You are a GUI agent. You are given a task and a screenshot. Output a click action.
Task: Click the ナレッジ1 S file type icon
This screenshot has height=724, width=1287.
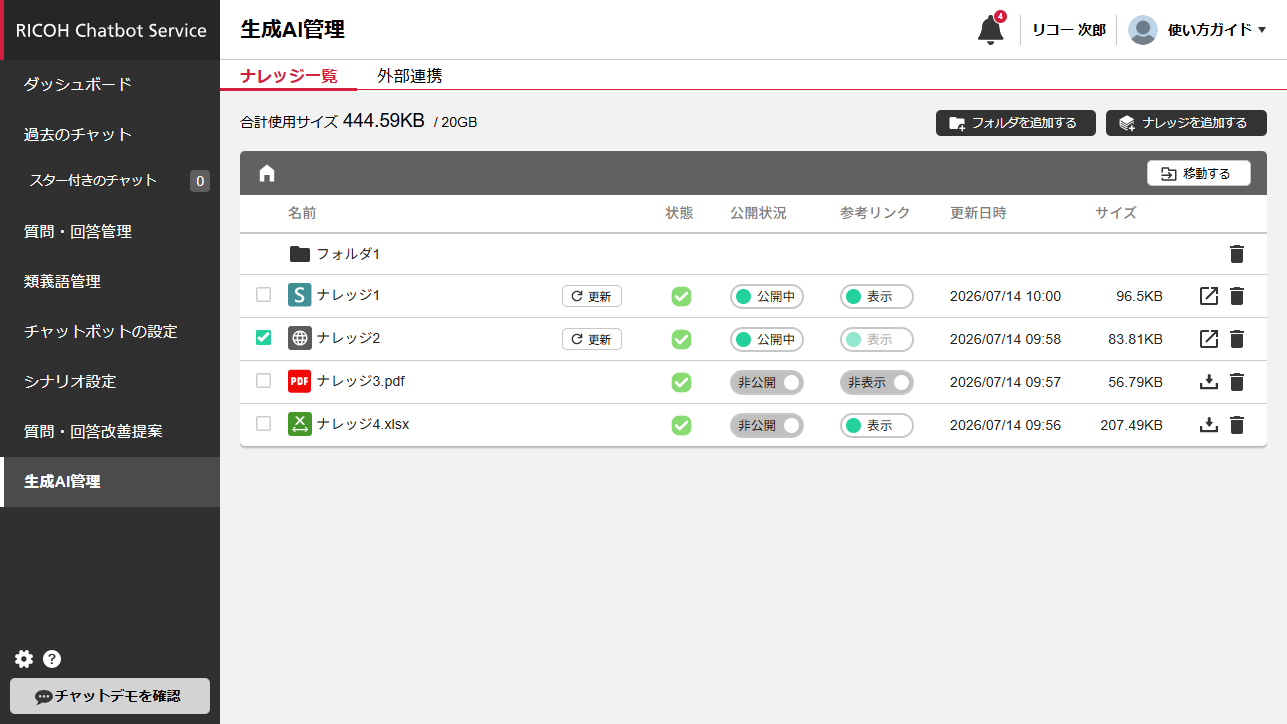300,296
